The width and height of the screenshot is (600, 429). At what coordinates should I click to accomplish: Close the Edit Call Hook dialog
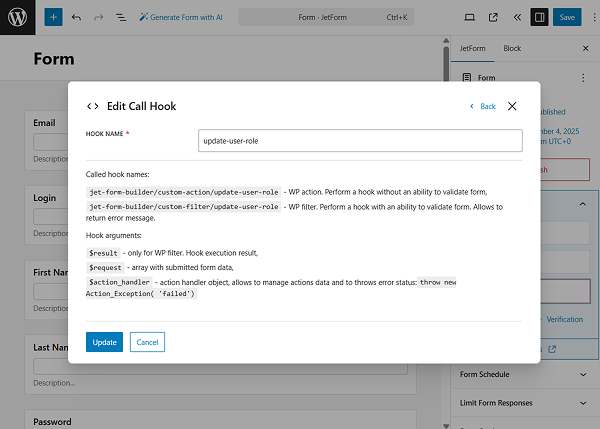[x=512, y=106]
